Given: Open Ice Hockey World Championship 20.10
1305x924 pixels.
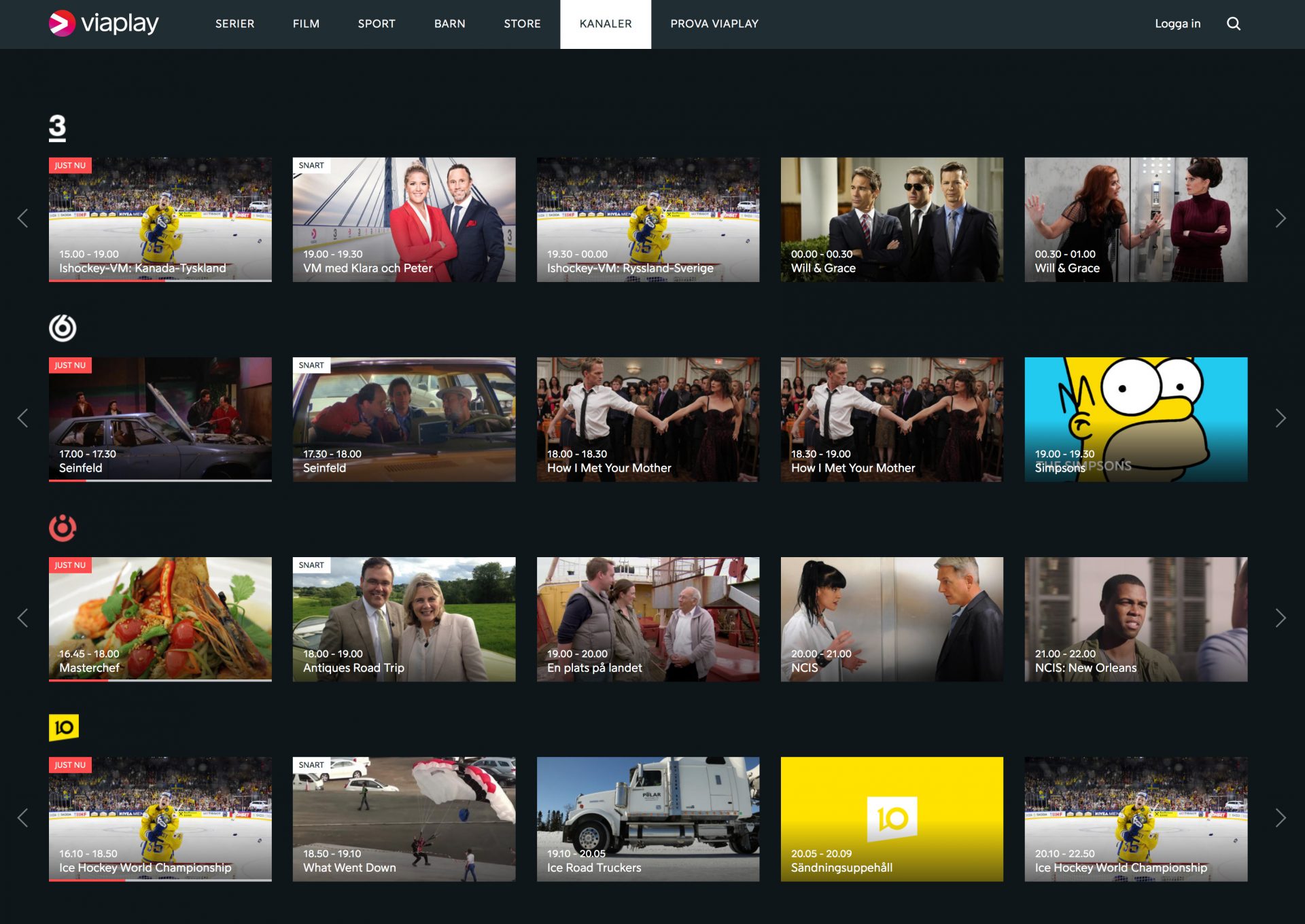Looking at the screenshot, I should pos(1136,819).
